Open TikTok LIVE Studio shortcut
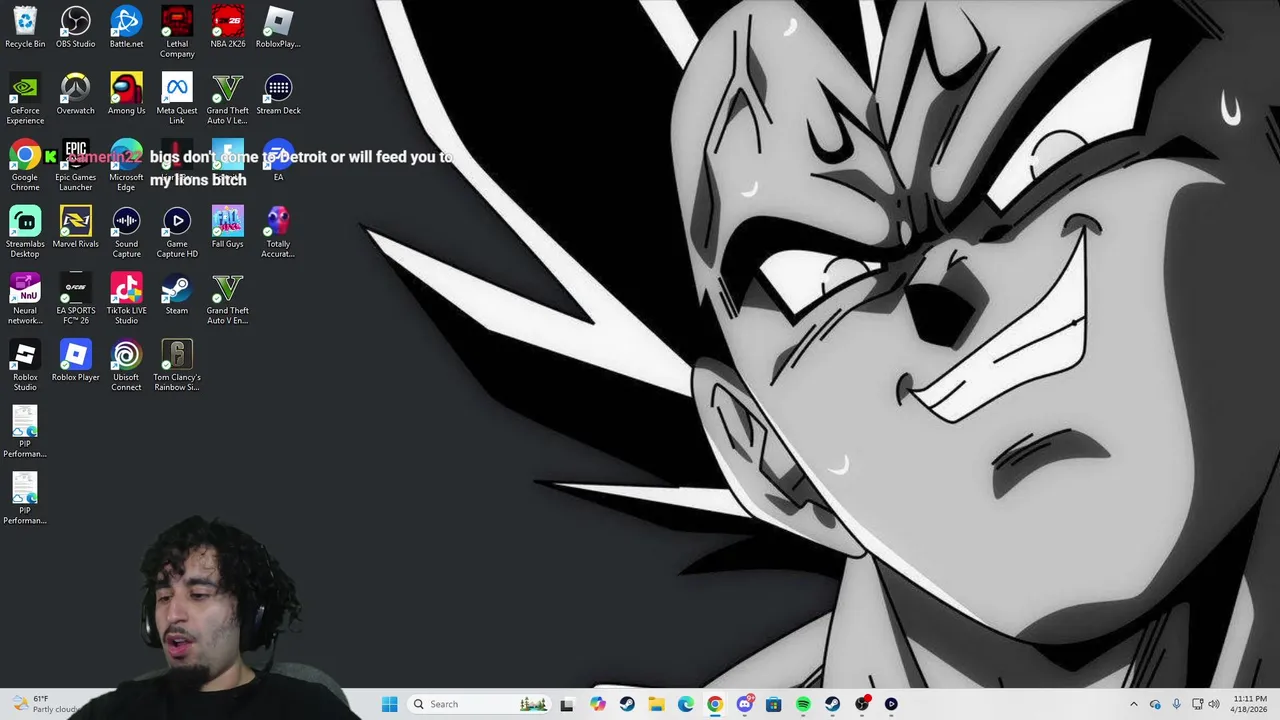 click(x=126, y=299)
